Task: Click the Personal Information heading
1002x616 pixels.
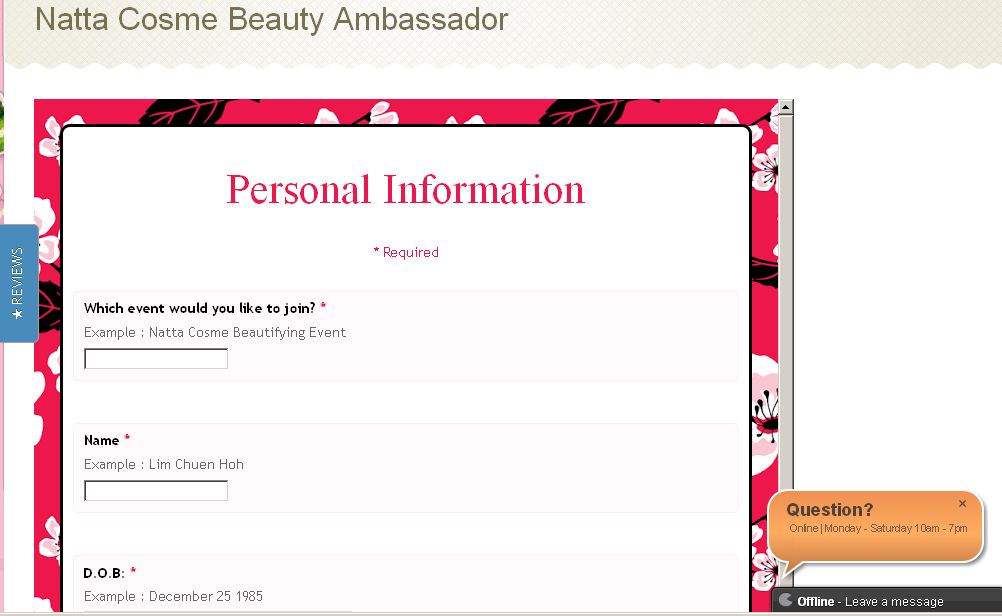Action: [x=405, y=190]
